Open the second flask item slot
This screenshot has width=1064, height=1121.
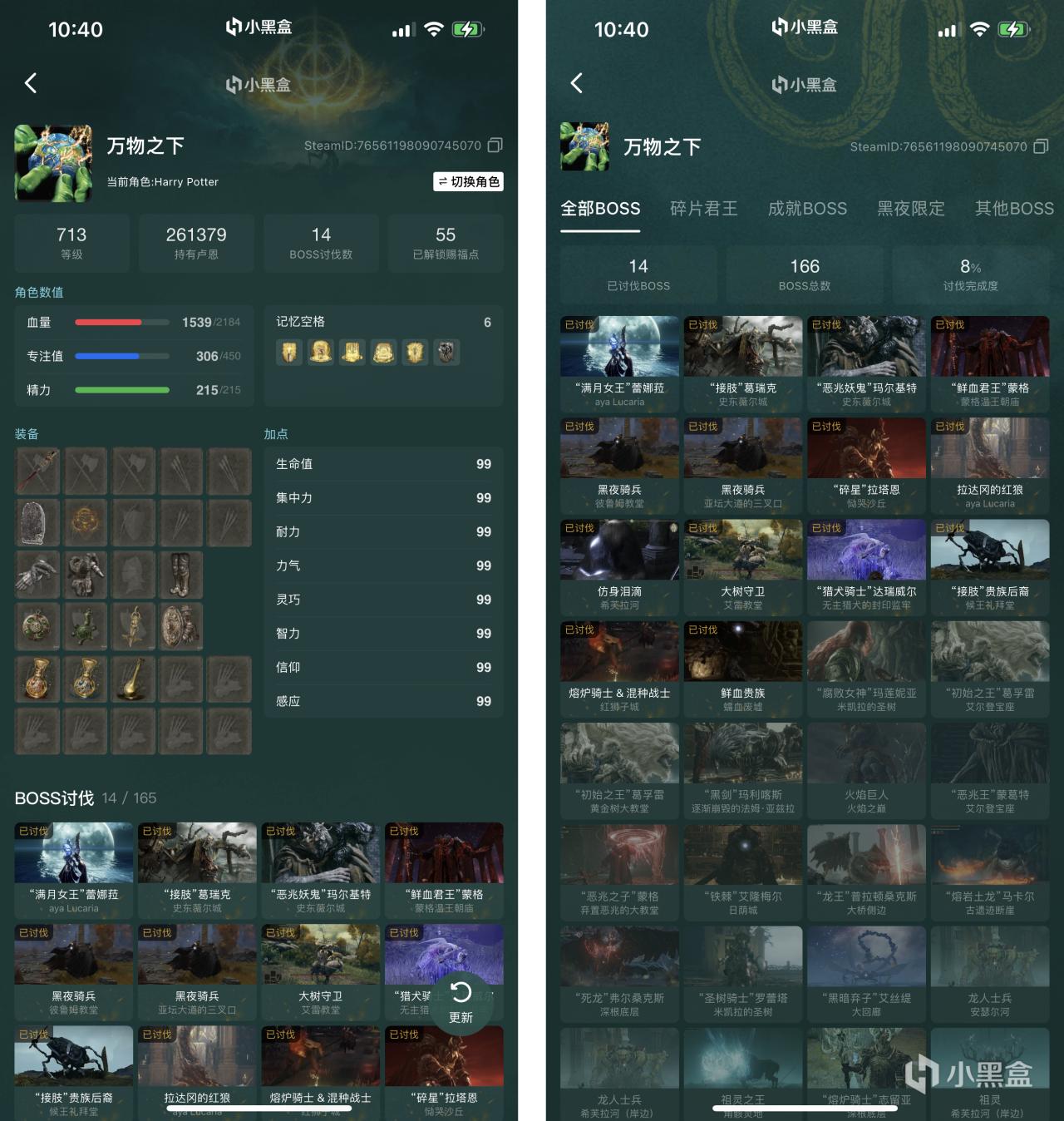click(86, 679)
